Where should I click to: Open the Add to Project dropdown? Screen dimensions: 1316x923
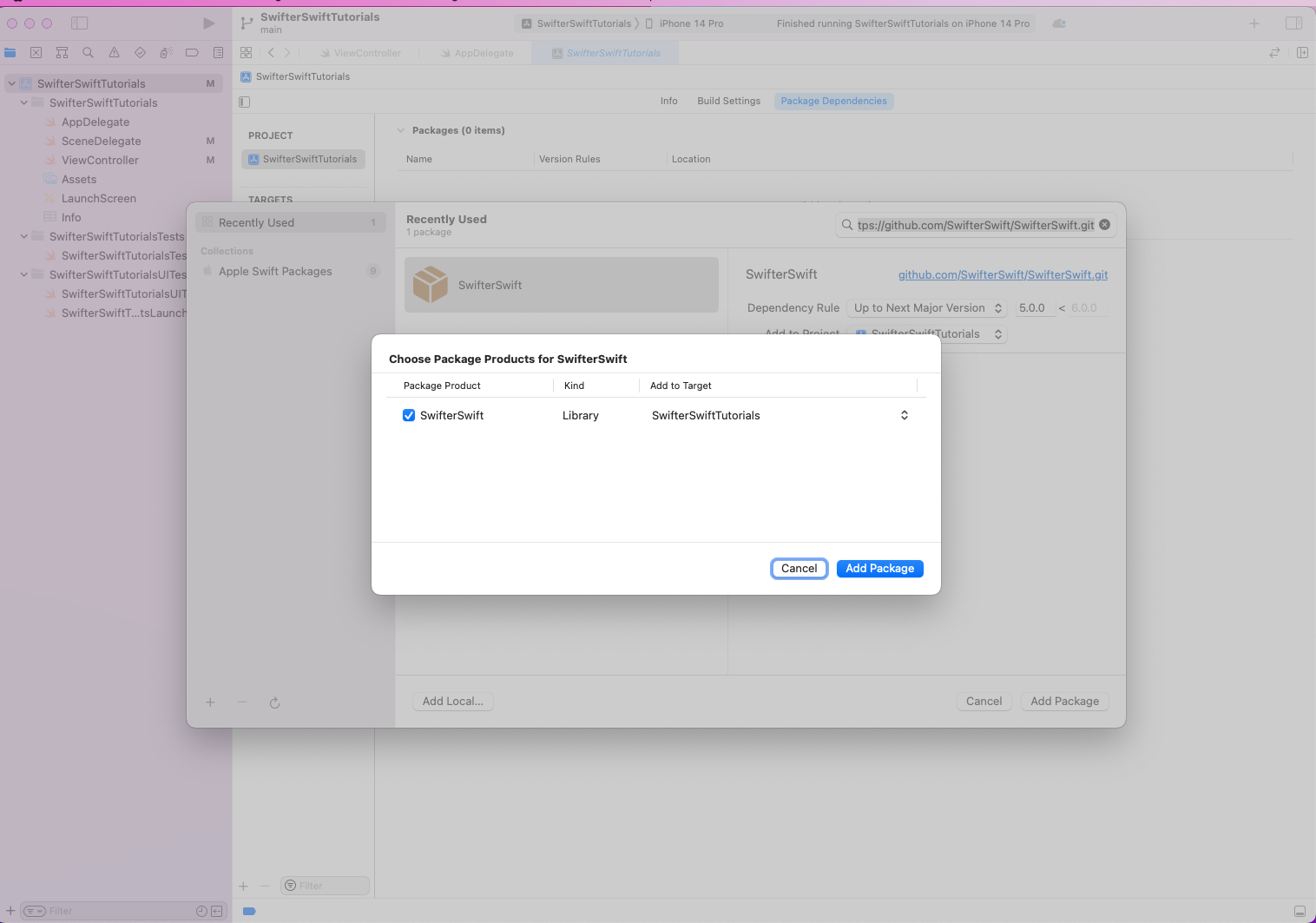(927, 334)
